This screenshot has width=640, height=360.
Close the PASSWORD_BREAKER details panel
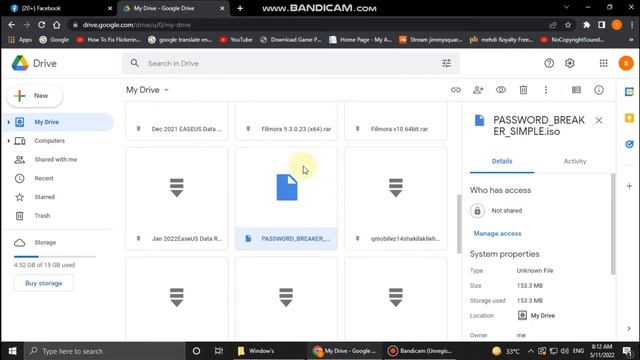pyautogui.click(x=599, y=120)
